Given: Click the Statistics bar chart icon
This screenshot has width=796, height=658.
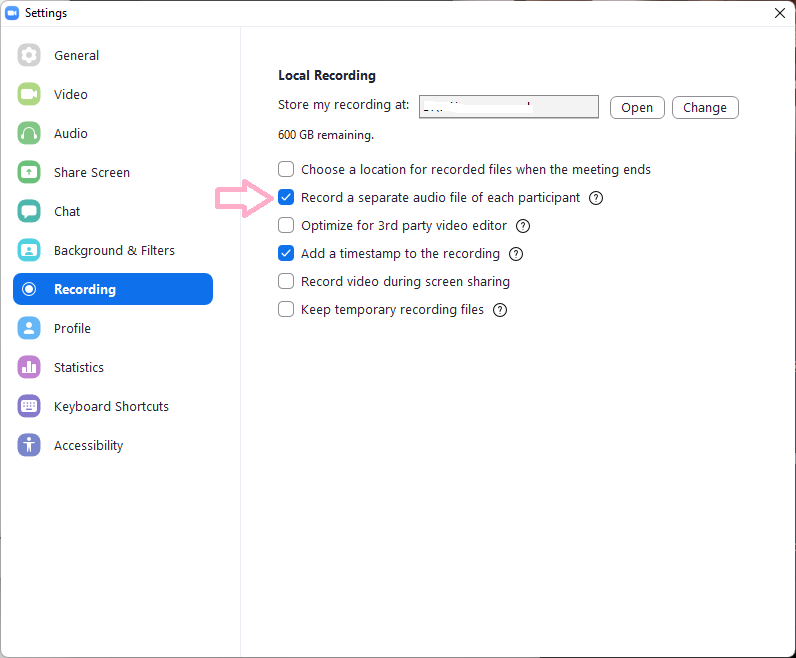Looking at the screenshot, I should pos(29,368).
